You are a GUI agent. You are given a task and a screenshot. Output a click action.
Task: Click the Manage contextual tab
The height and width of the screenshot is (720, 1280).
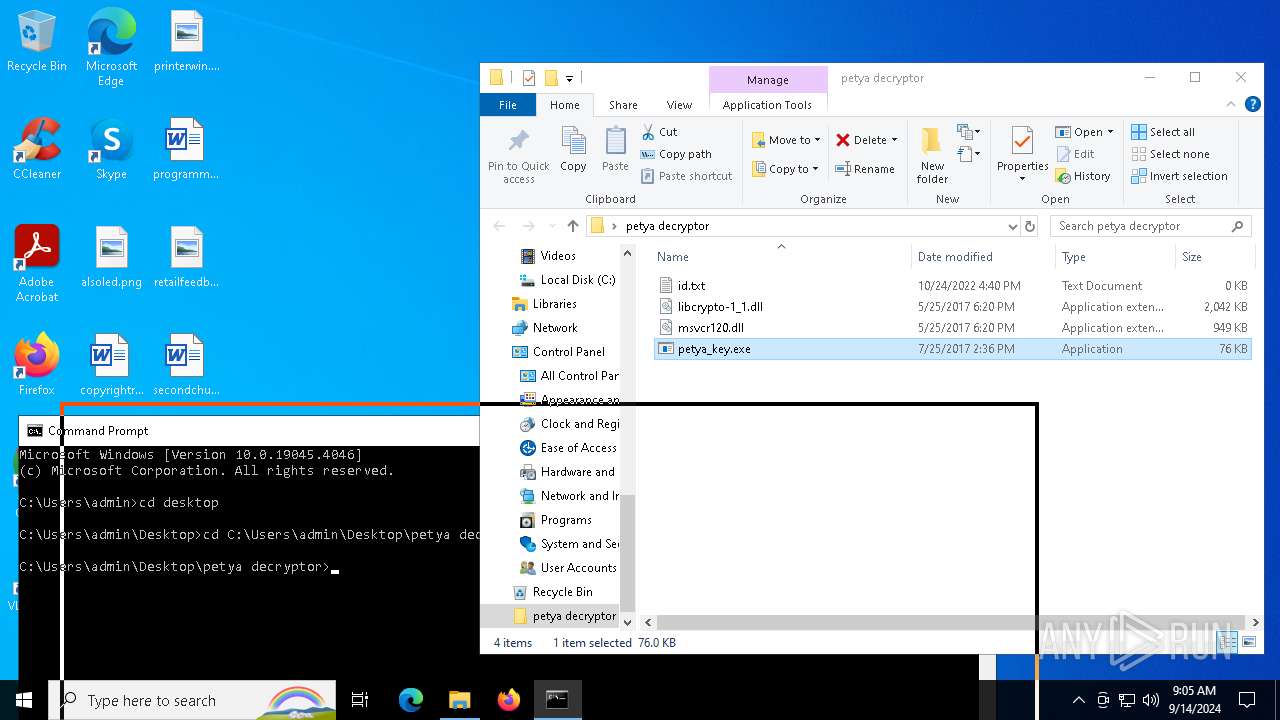click(768, 80)
